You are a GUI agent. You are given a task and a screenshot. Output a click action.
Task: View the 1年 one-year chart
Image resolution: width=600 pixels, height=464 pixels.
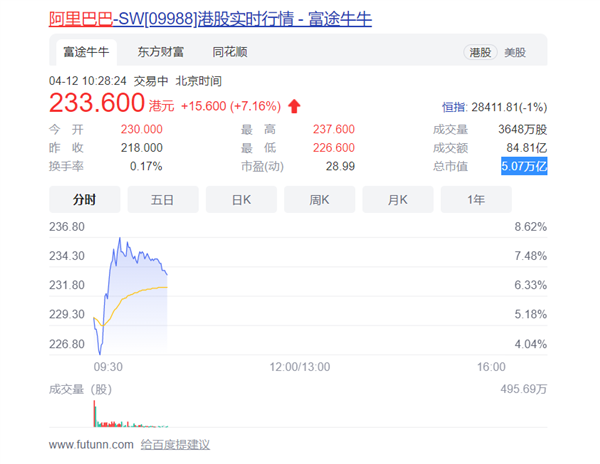tap(476, 200)
